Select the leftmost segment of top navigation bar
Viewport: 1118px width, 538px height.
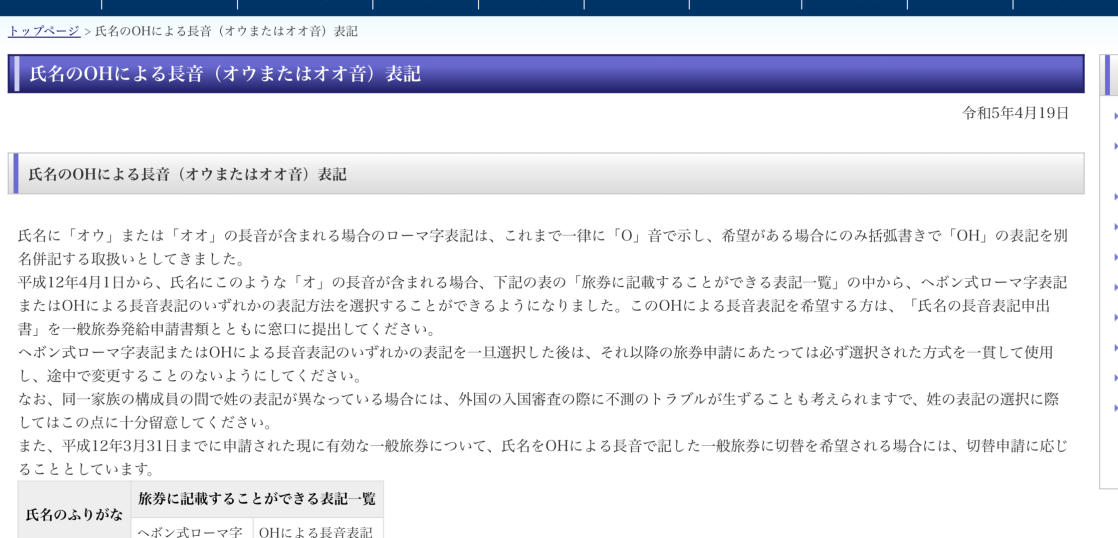tap(50, 7)
